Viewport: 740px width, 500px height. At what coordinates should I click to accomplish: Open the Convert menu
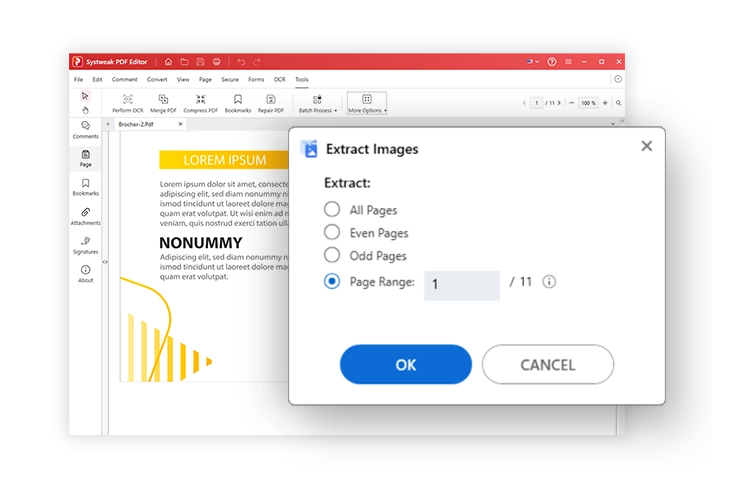(157, 79)
